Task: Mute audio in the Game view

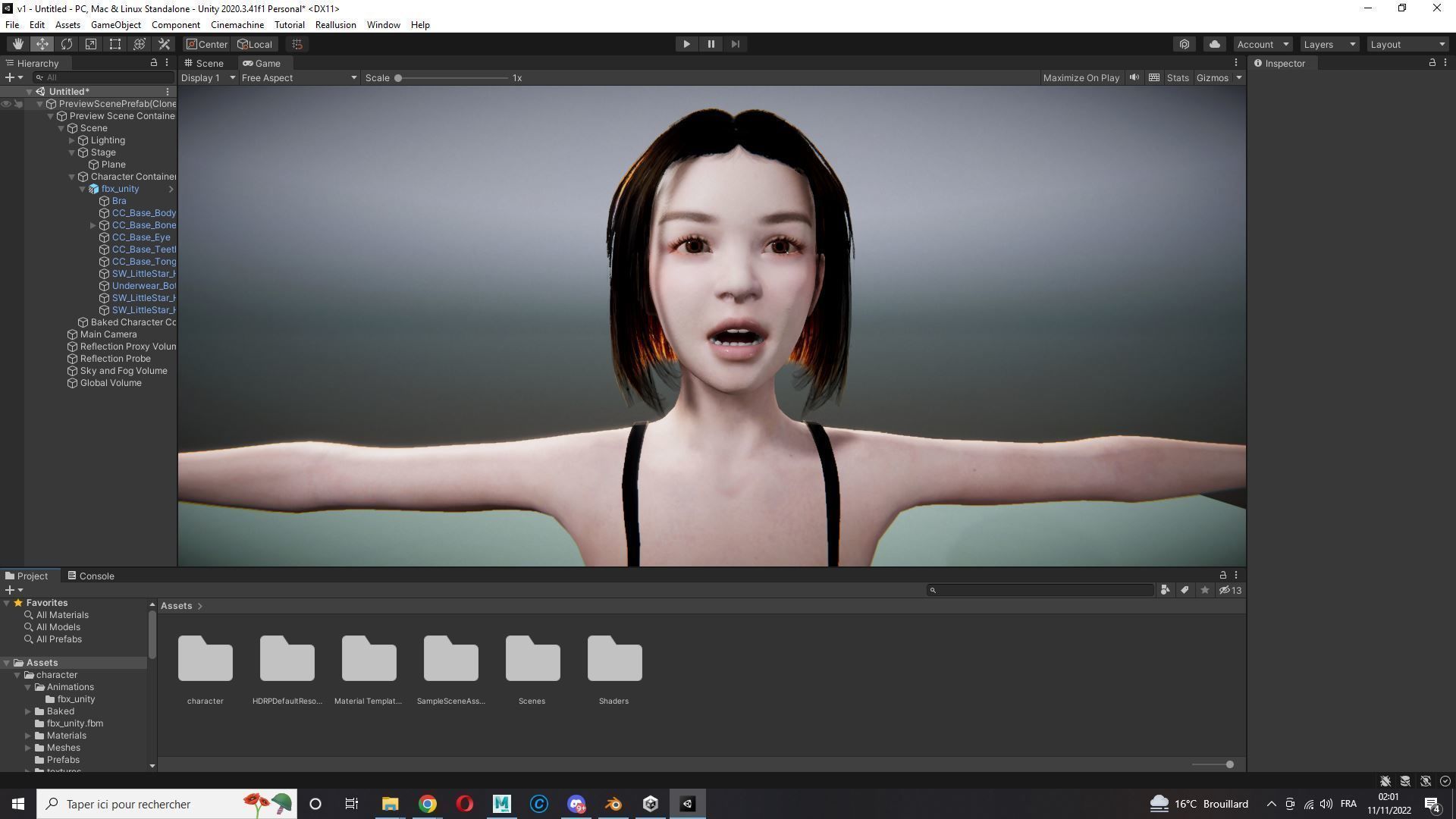Action: (x=1134, y=77)
